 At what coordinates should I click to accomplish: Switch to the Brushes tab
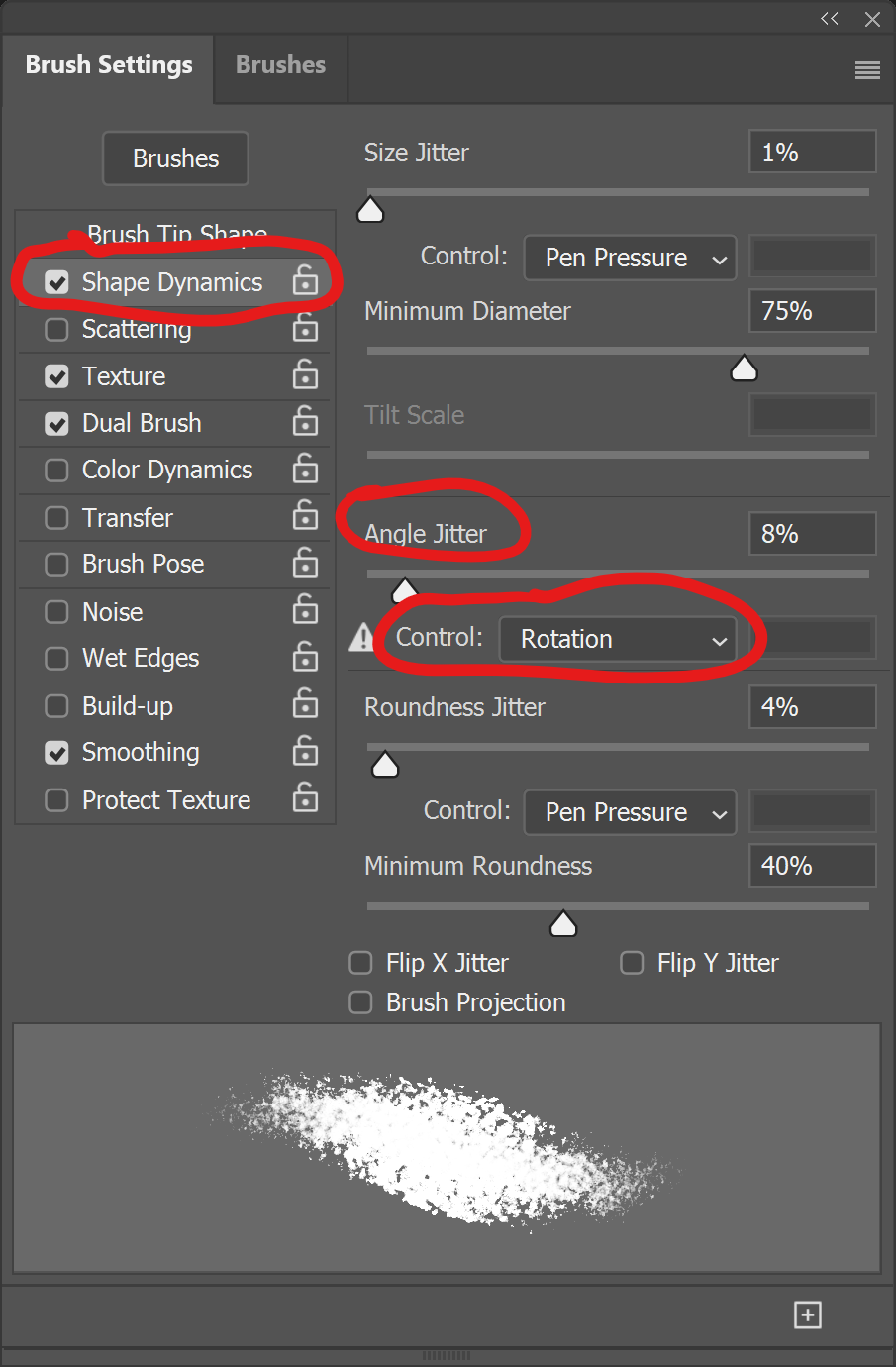pos(280,65)
